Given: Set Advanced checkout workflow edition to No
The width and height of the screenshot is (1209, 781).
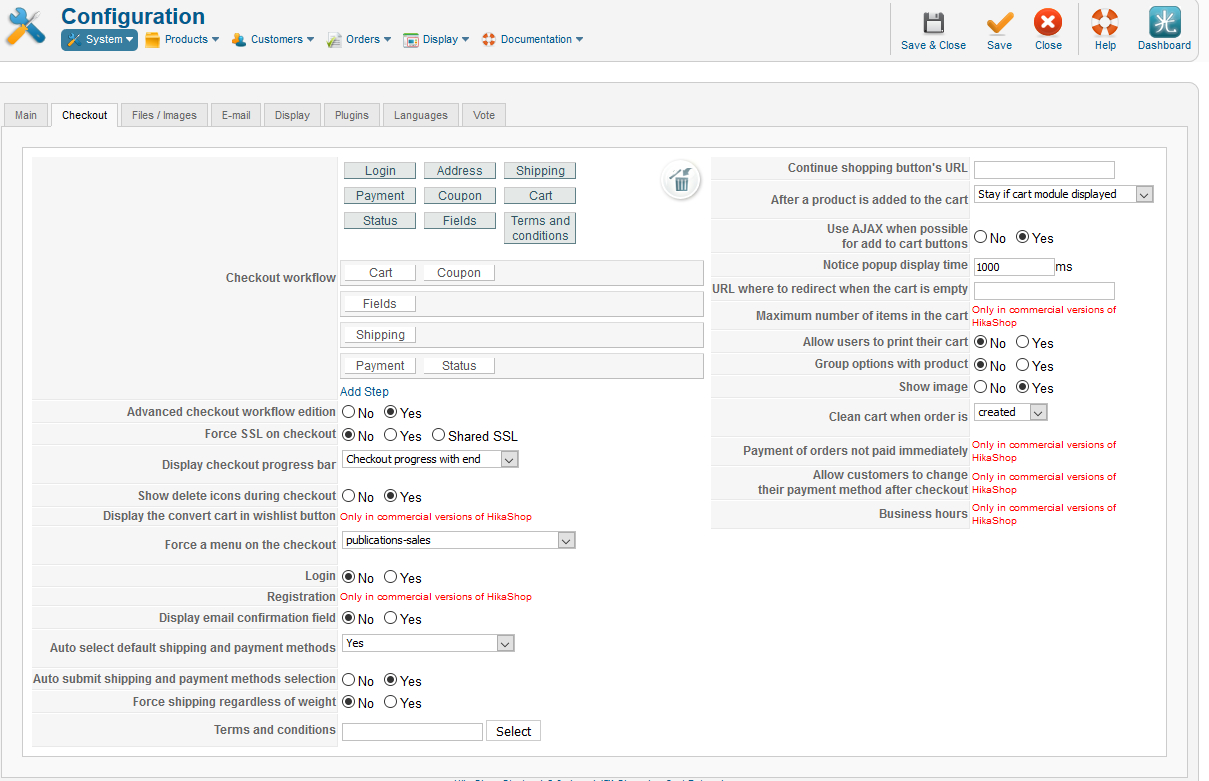Looking at the screenshot, I should tap(348, 412).
